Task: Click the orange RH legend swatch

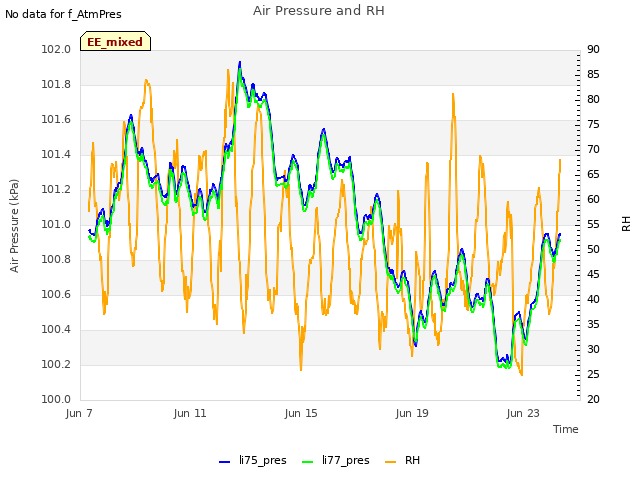Action: 390,461
